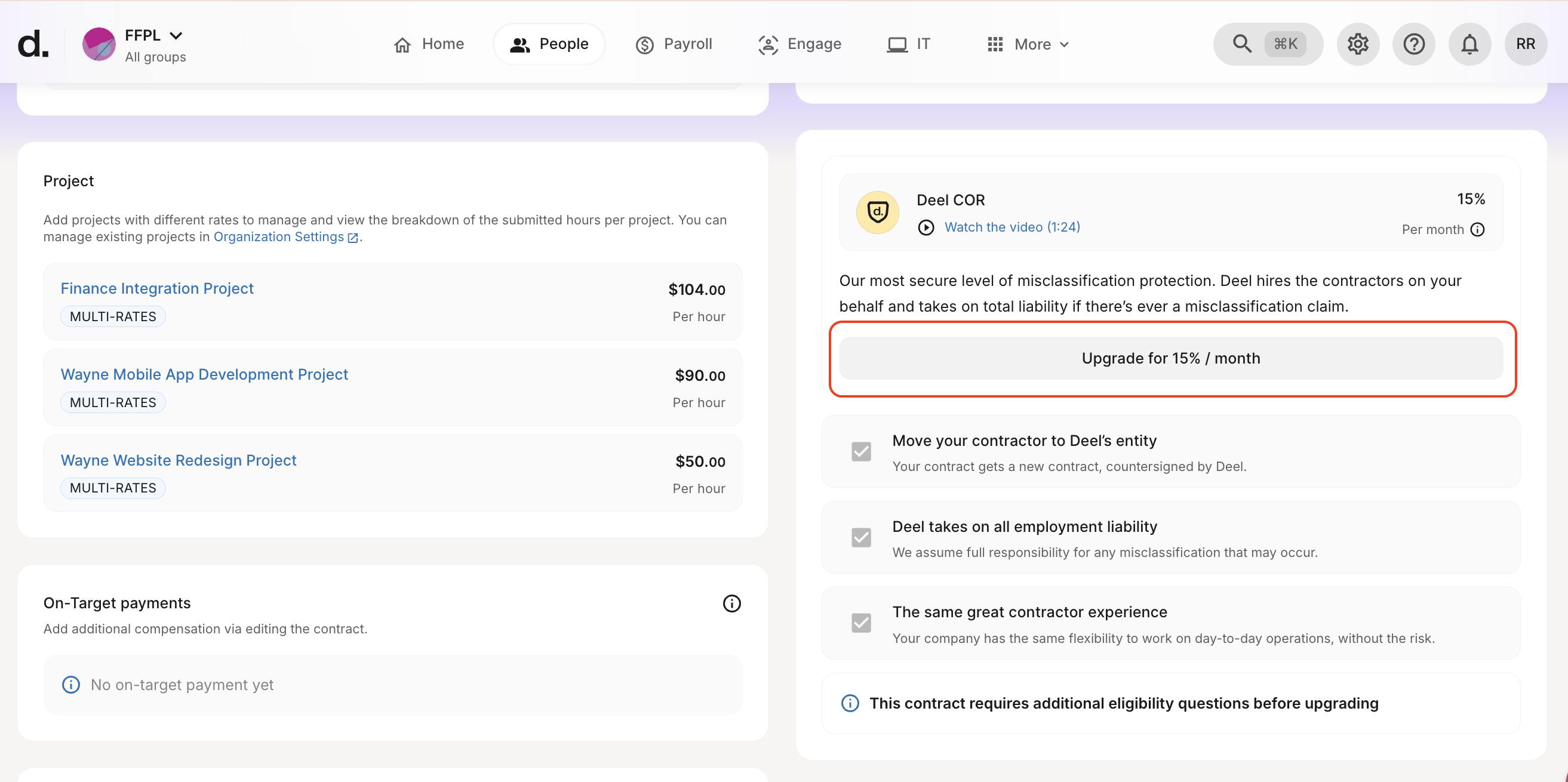Go to the Payroll tab

[674, 44]
